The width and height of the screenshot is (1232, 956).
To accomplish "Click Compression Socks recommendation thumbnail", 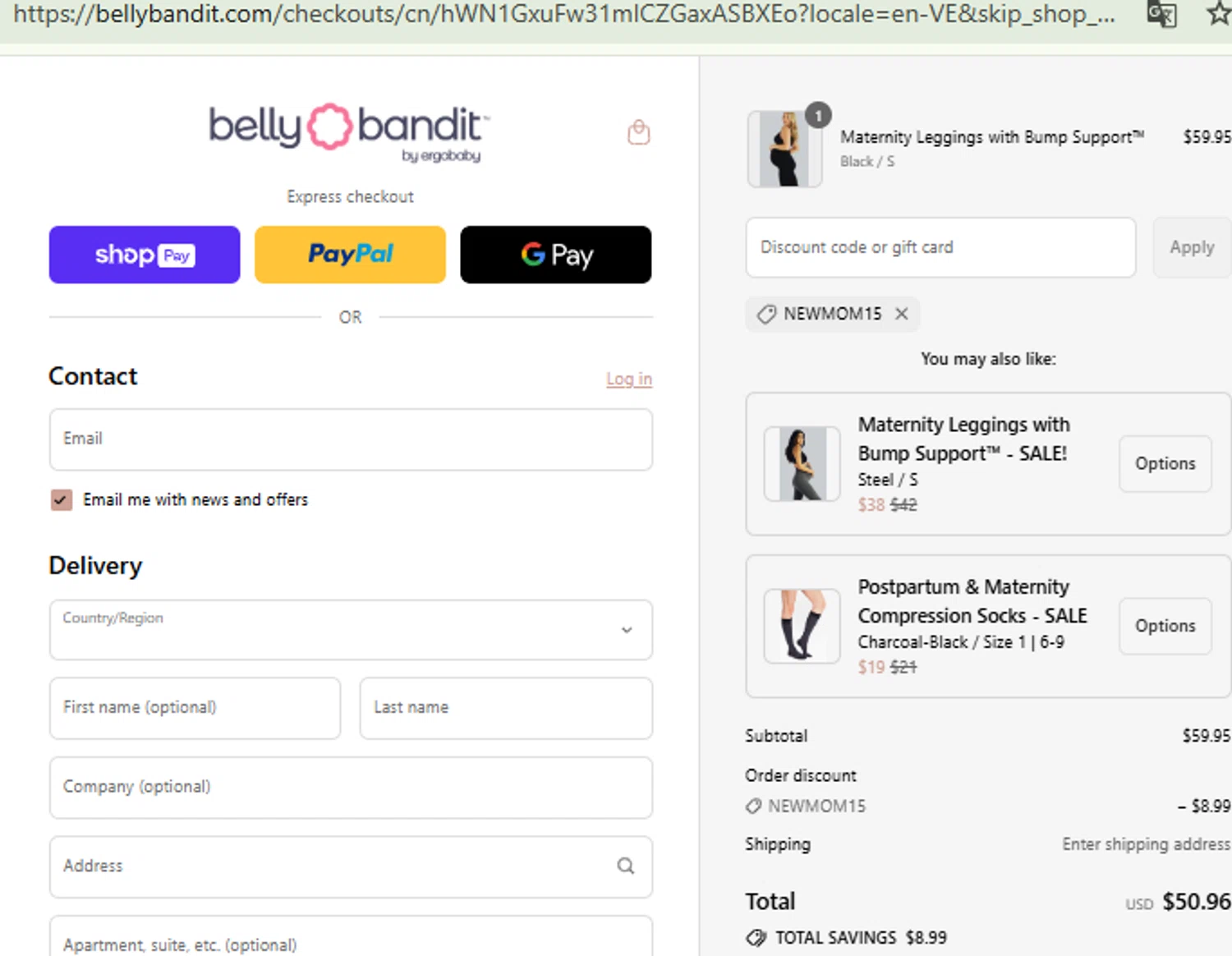I will point(802,626).
